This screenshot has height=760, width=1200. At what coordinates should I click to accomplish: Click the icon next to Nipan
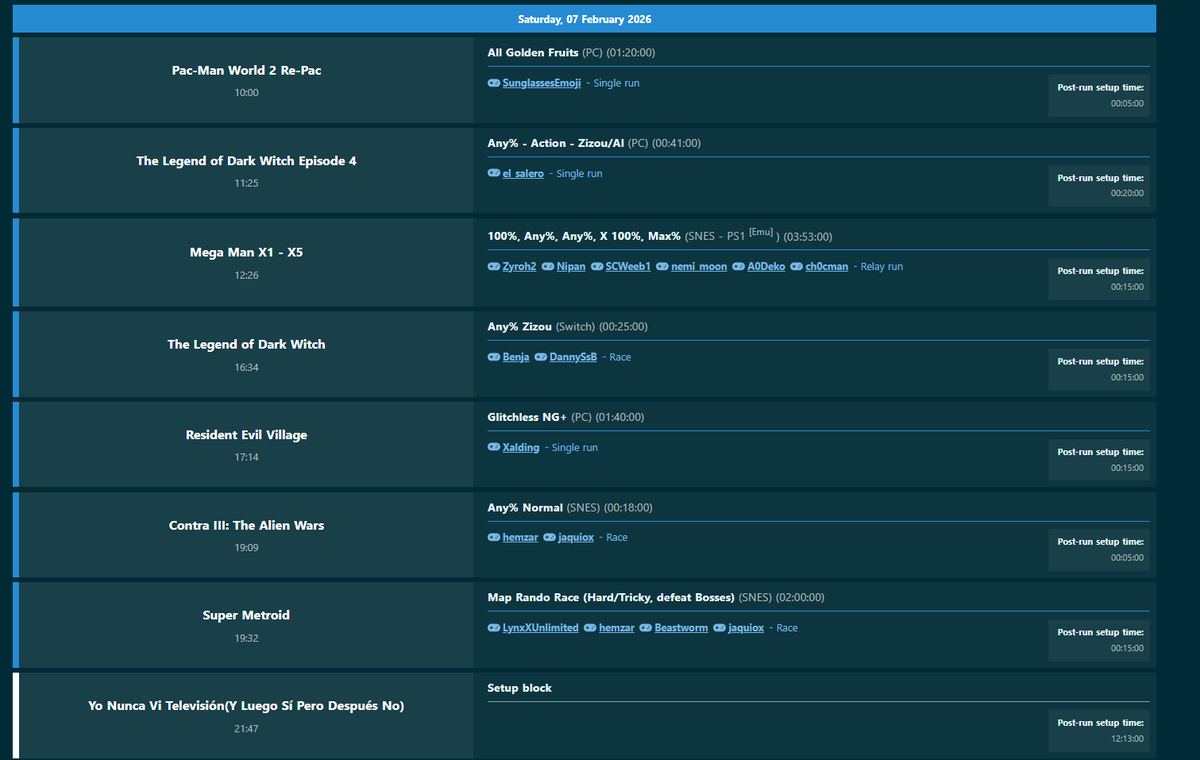[548, 267]
